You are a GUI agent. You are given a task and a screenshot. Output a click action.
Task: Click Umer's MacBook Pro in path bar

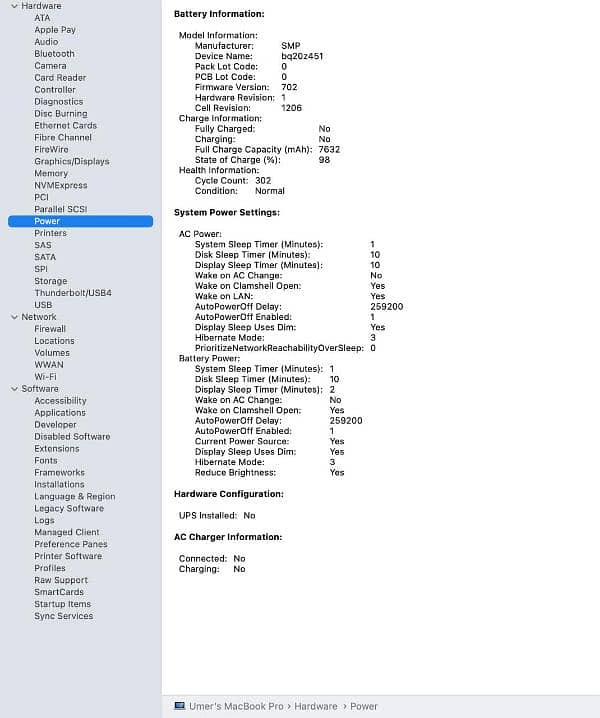click(231, 706)
